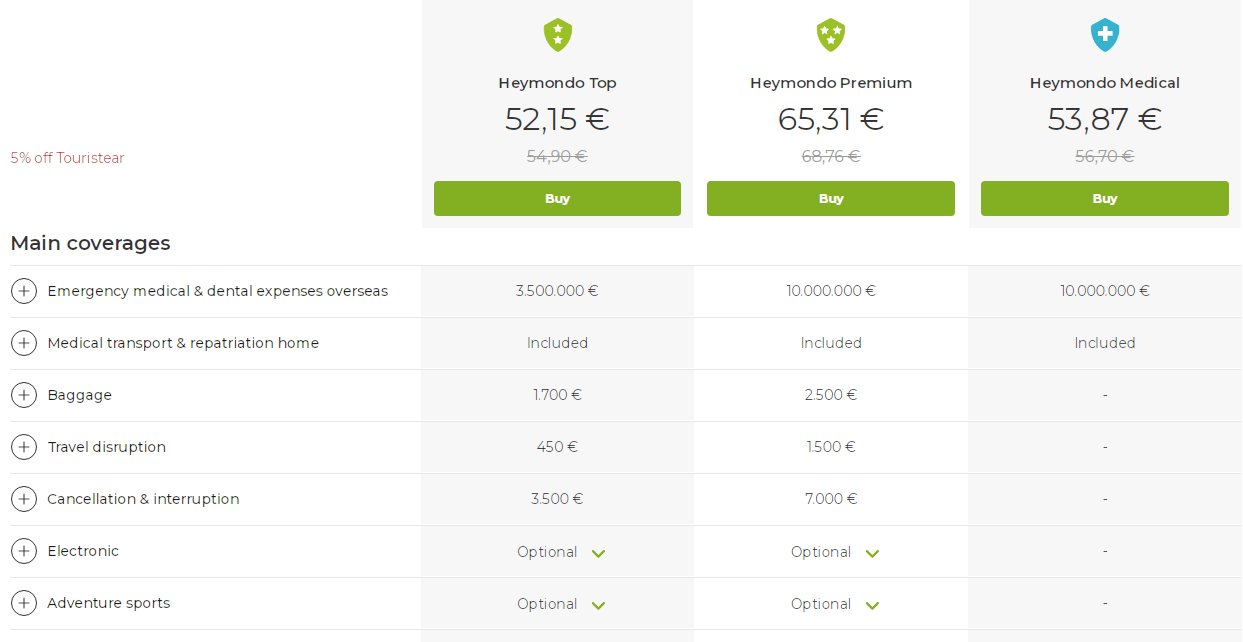Click the 65,31 € price
This screenshot has width=1243, height=642.
(831, 119)
